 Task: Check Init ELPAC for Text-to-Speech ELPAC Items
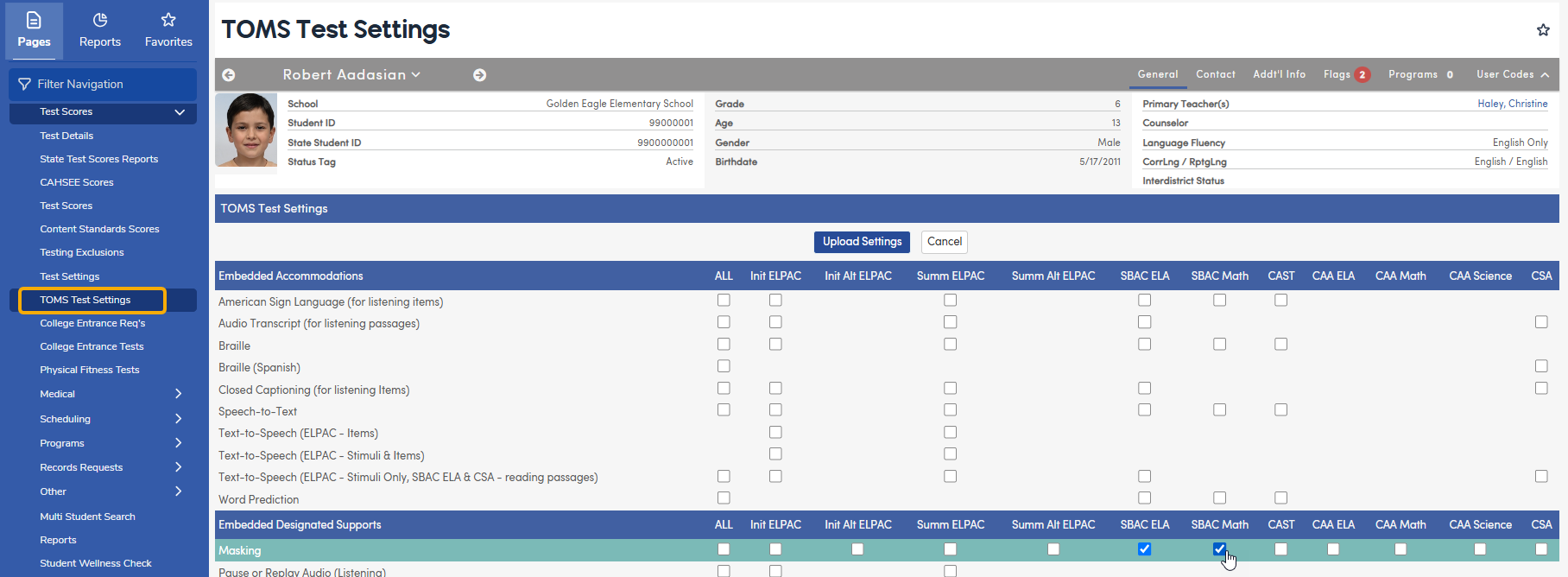point(775,432)
